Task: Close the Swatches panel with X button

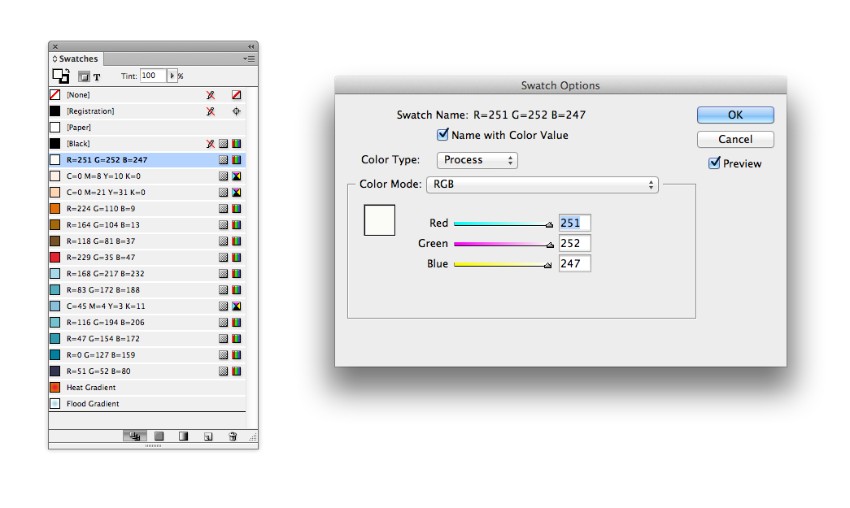Action: (x=55, y=47)
